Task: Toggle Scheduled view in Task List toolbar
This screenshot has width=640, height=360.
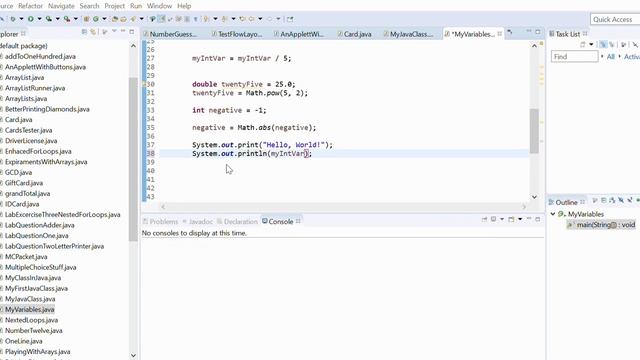Action: pos(611,44)
